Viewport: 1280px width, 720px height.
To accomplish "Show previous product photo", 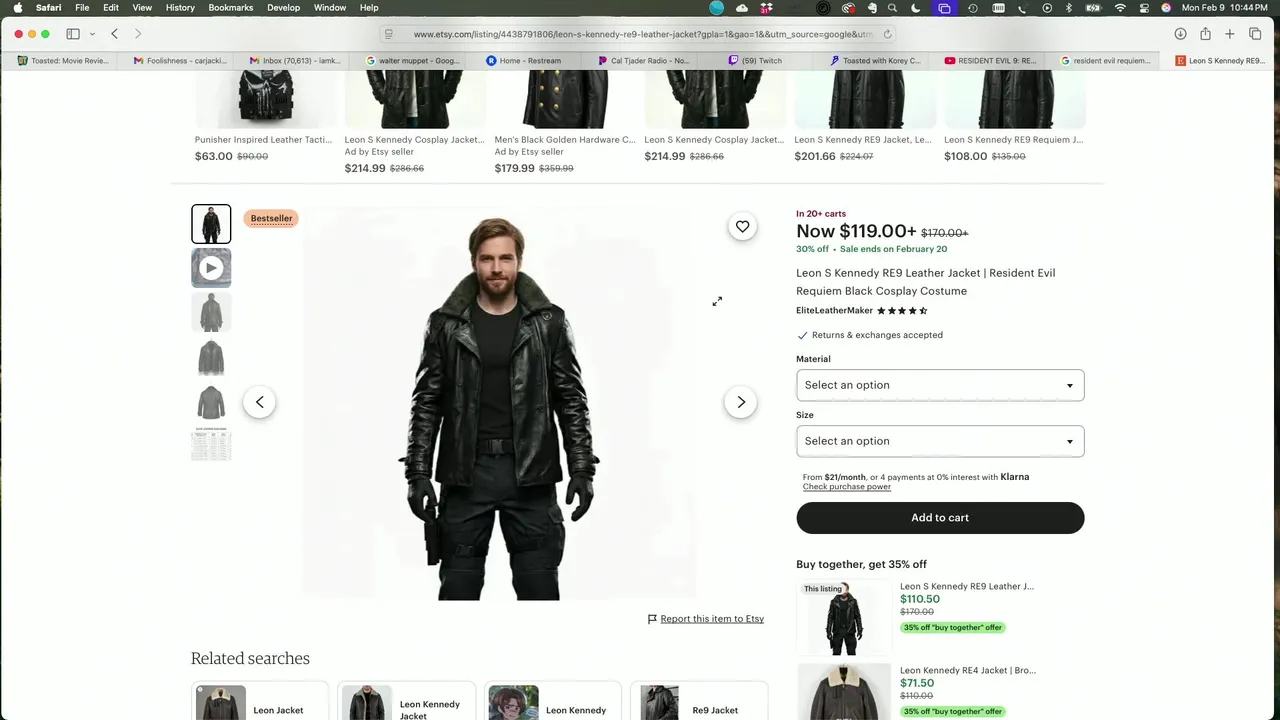I will point(259,402).
